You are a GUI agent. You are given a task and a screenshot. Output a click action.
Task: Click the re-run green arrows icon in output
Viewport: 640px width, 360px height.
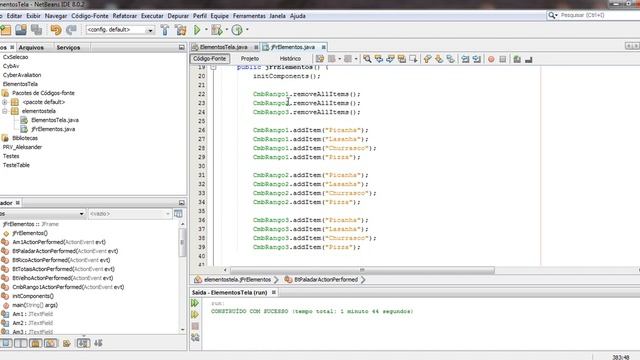(195, 303)
